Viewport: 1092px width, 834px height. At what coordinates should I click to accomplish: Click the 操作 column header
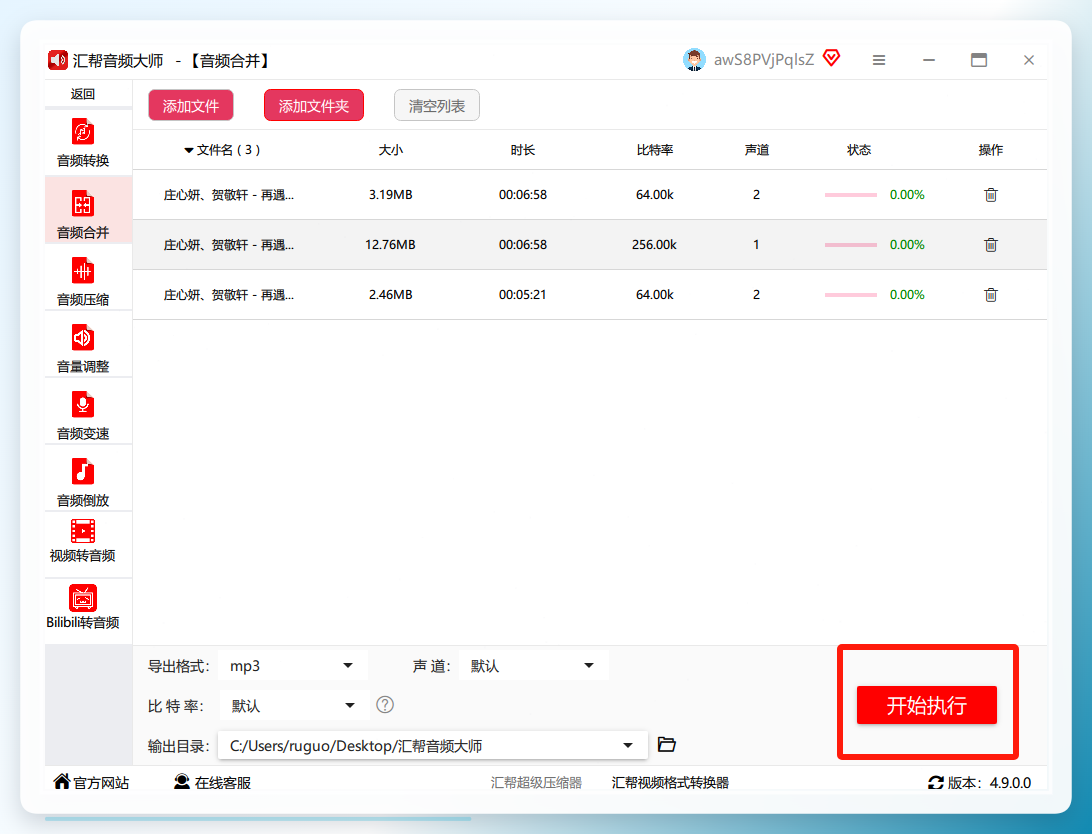(990, 150)
